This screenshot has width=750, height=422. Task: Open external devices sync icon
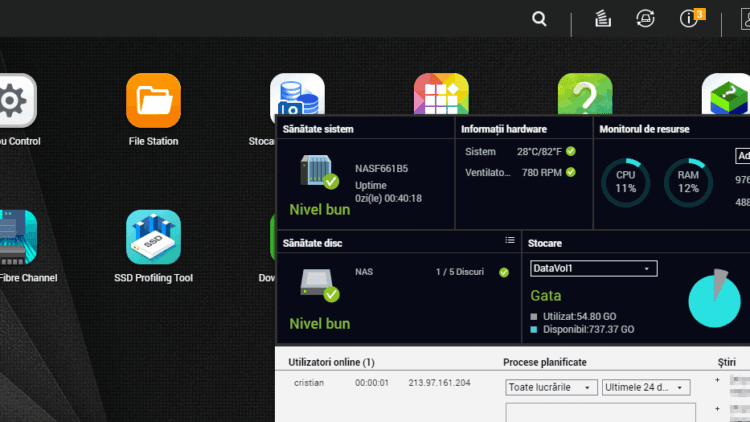(x=645, y=19)
